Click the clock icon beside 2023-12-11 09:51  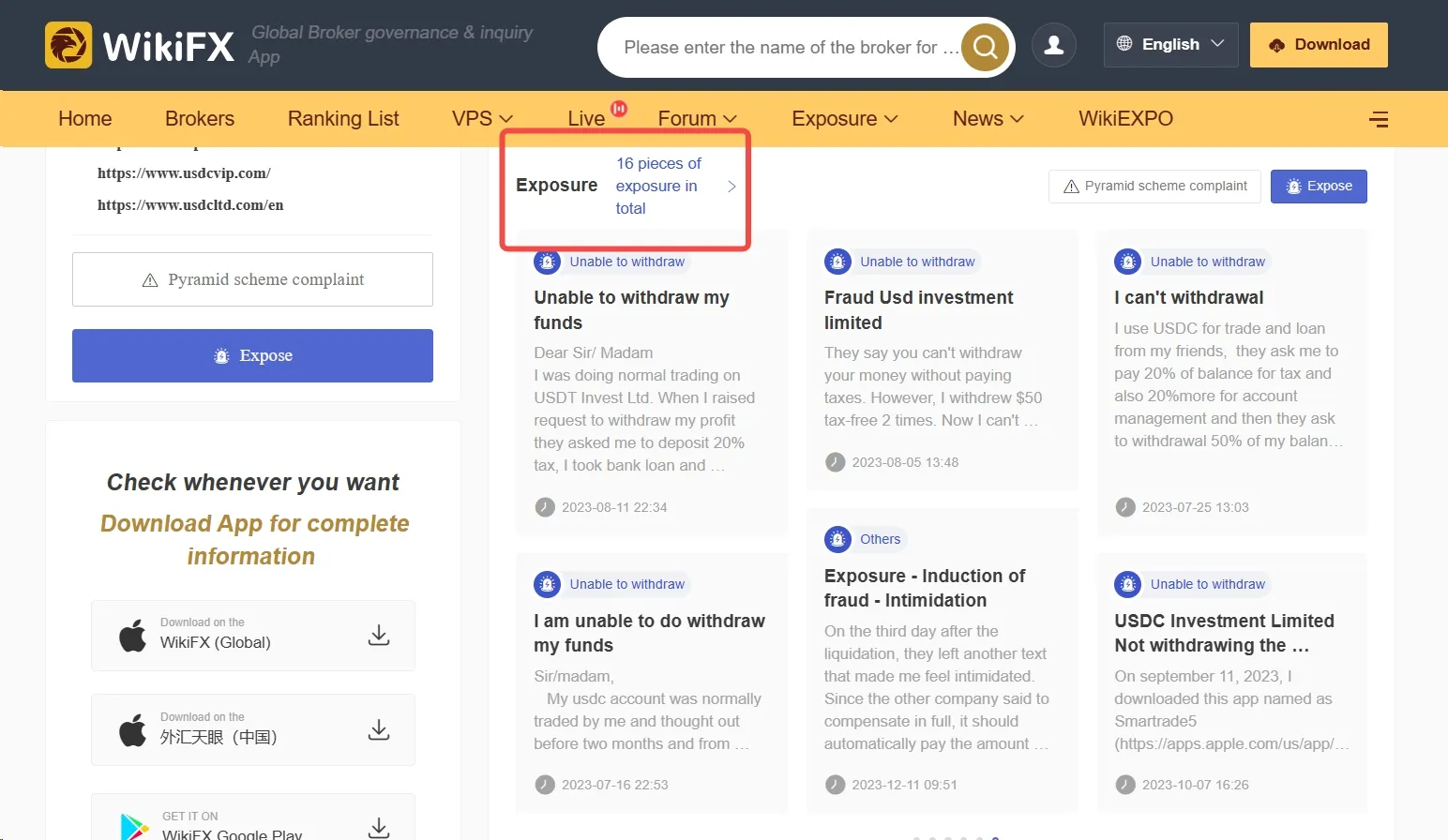point(835,785)
